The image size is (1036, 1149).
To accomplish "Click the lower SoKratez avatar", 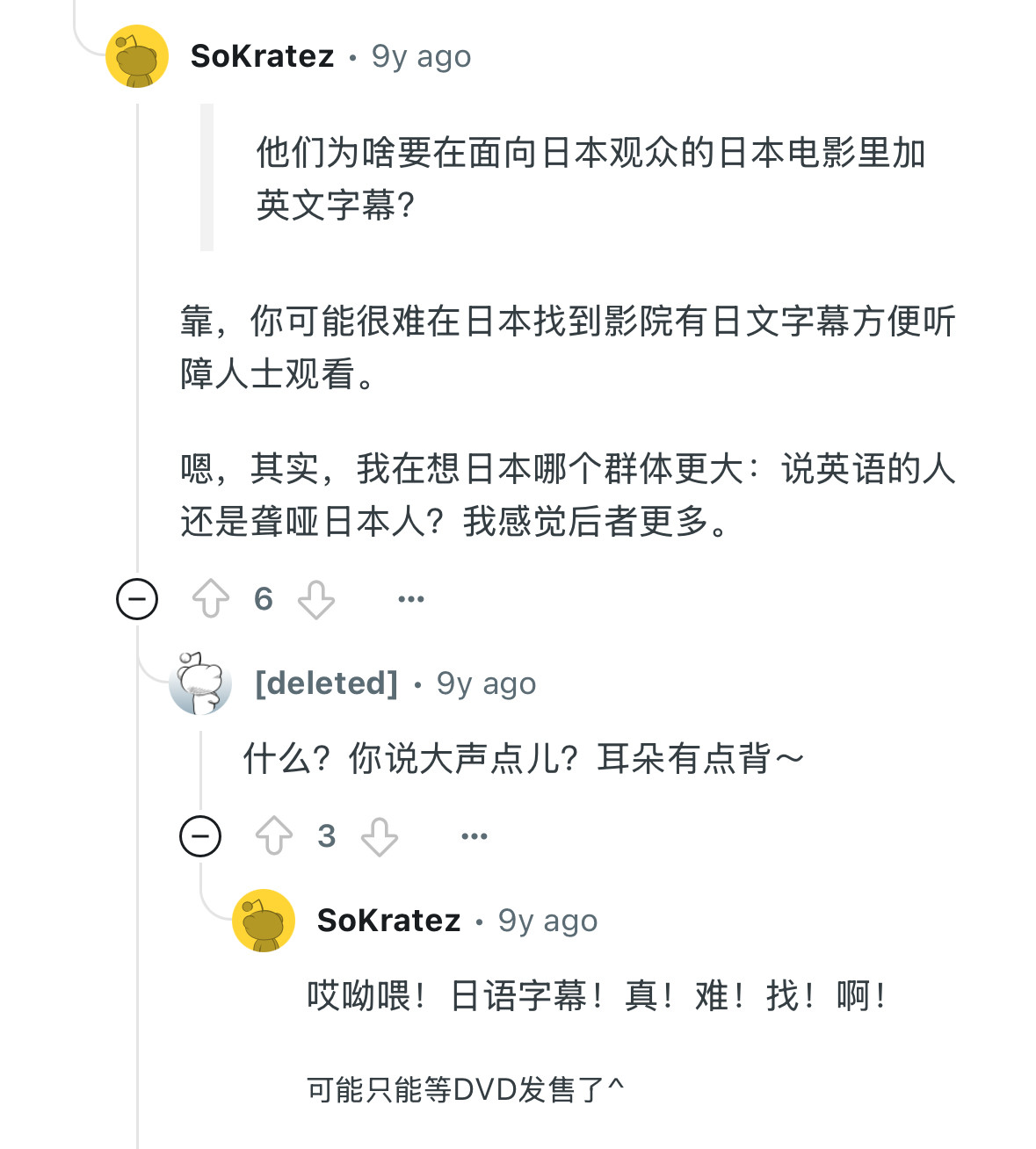I will point(264,921).
